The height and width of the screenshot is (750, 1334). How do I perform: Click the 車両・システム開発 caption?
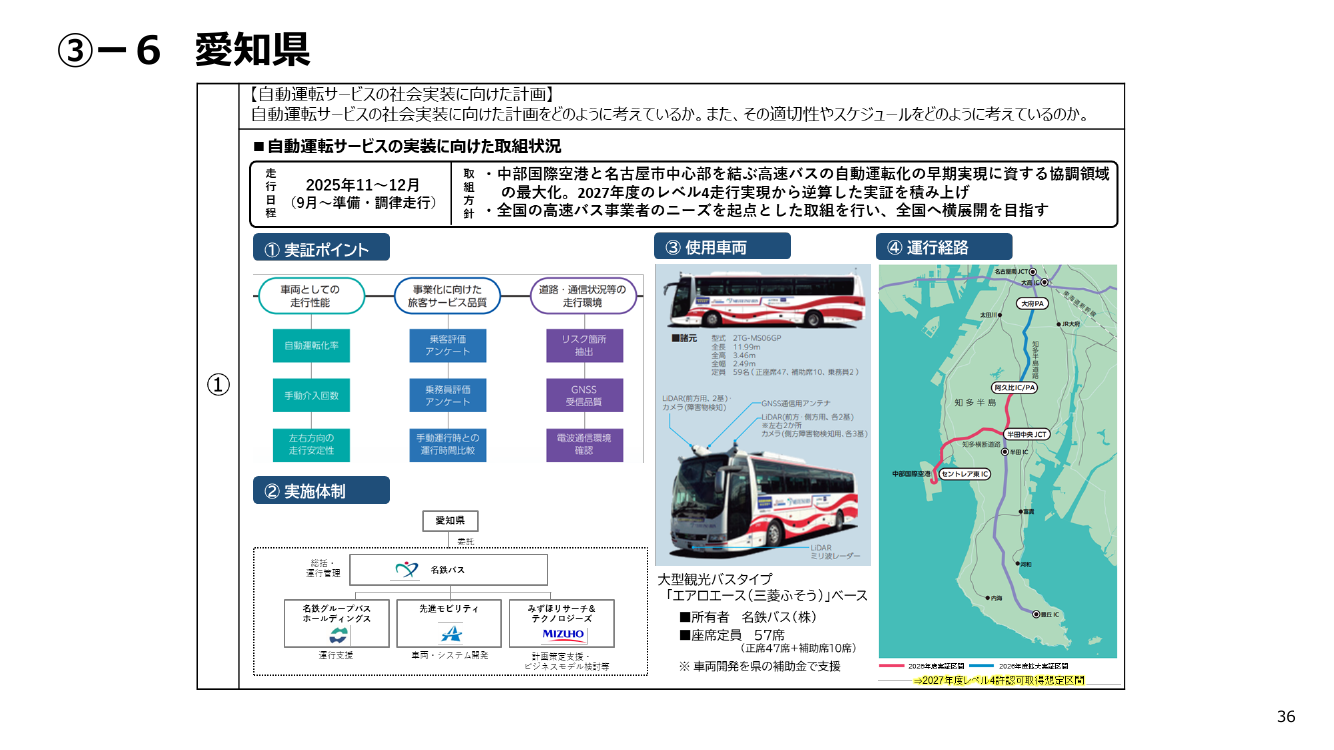[x=449, y=655]
